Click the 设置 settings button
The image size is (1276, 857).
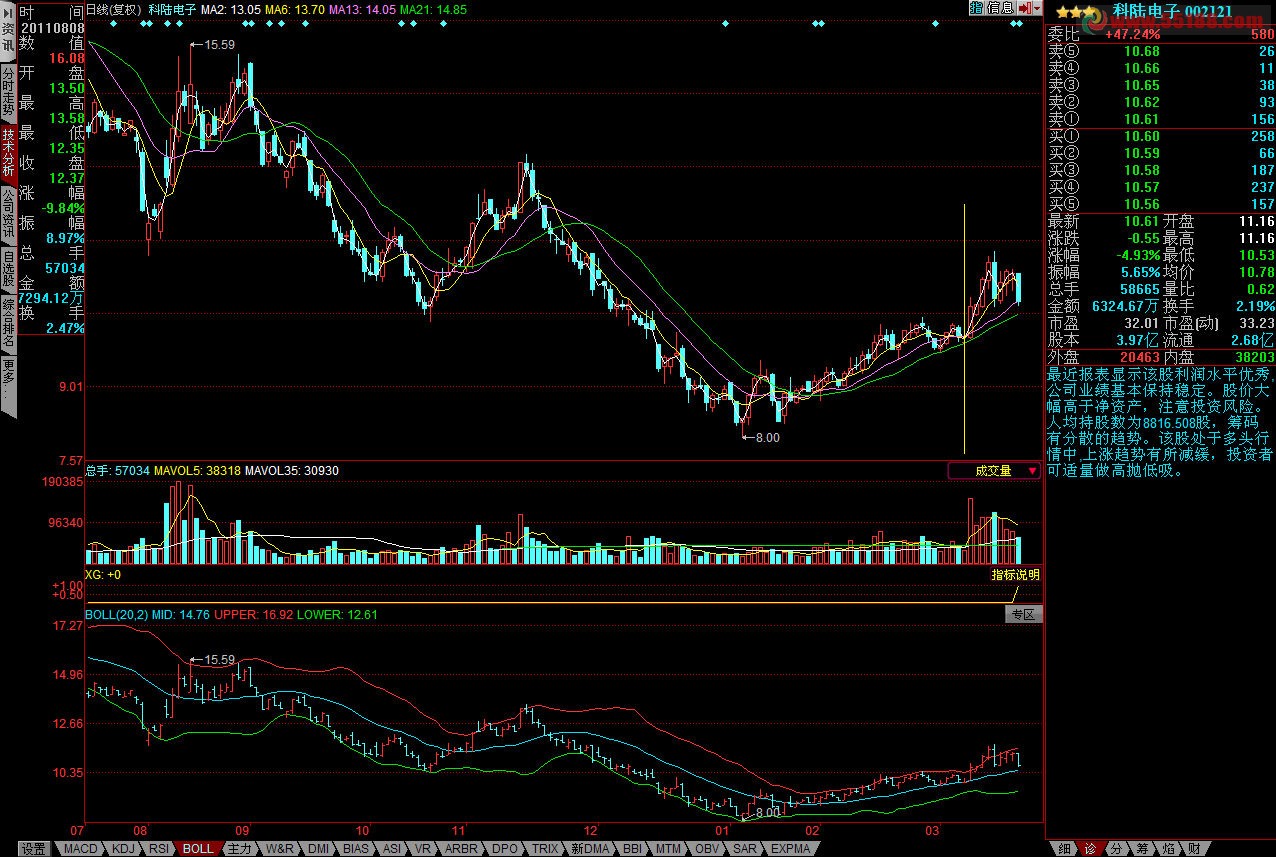34,849
